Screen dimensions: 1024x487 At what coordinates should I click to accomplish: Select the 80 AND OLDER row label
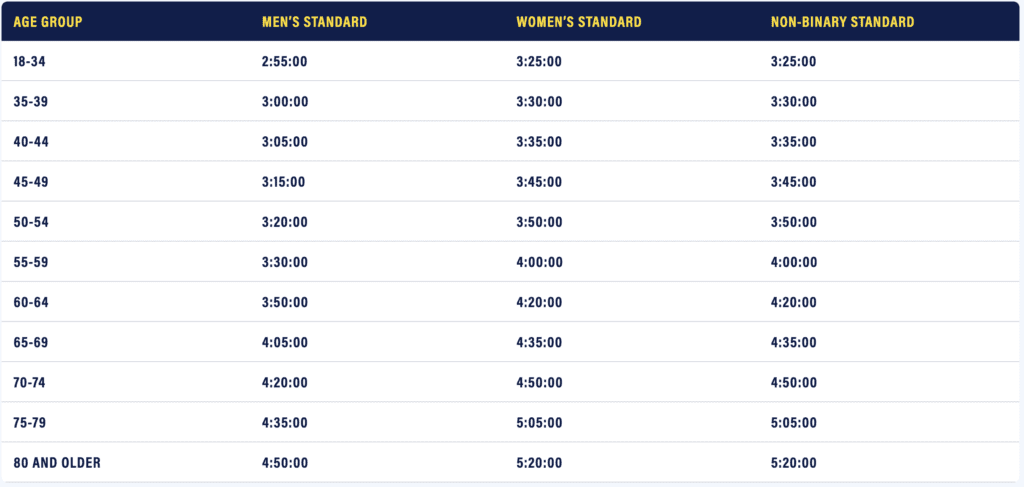tap(57, 462)
